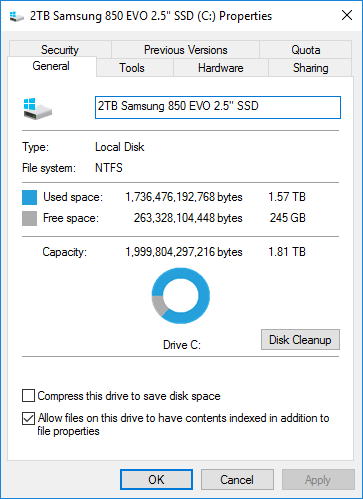This screenshot has width=363, height=499.
Task: Click the drive icon in the title bar
Action: click(16, 16)
